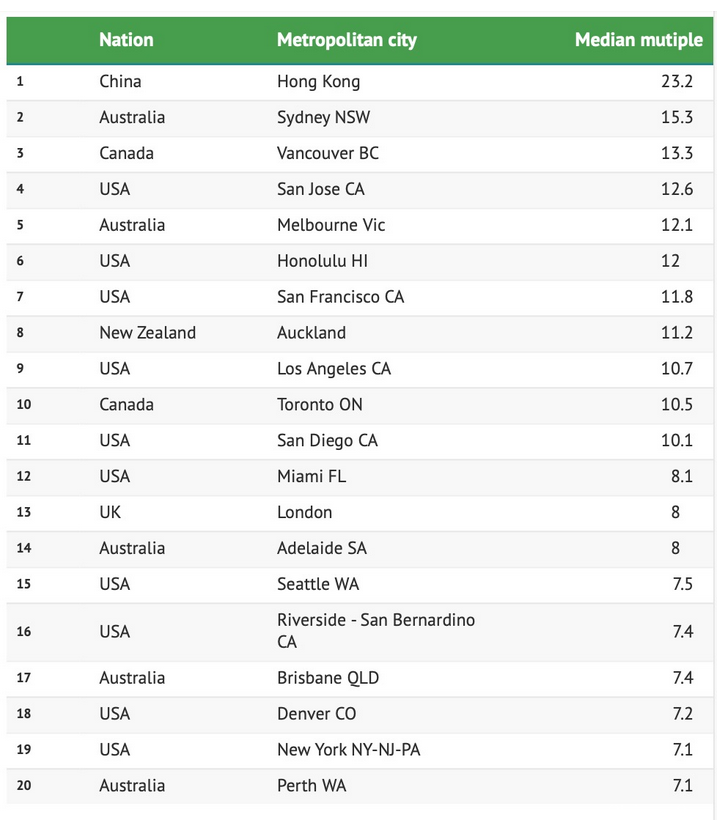The height and width of the screenshot is (826, 718).
Task: Click Los Angeles CA entry
Action: point(334,369)
